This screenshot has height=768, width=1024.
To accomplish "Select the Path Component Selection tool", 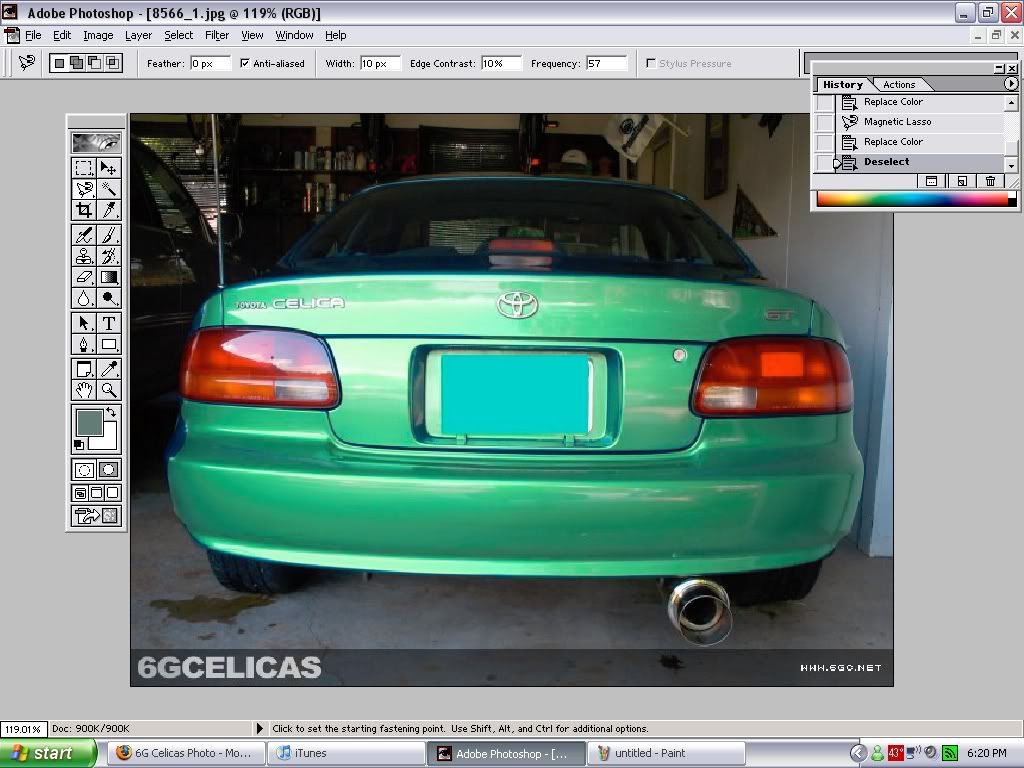I will click(x=84, y=323).
